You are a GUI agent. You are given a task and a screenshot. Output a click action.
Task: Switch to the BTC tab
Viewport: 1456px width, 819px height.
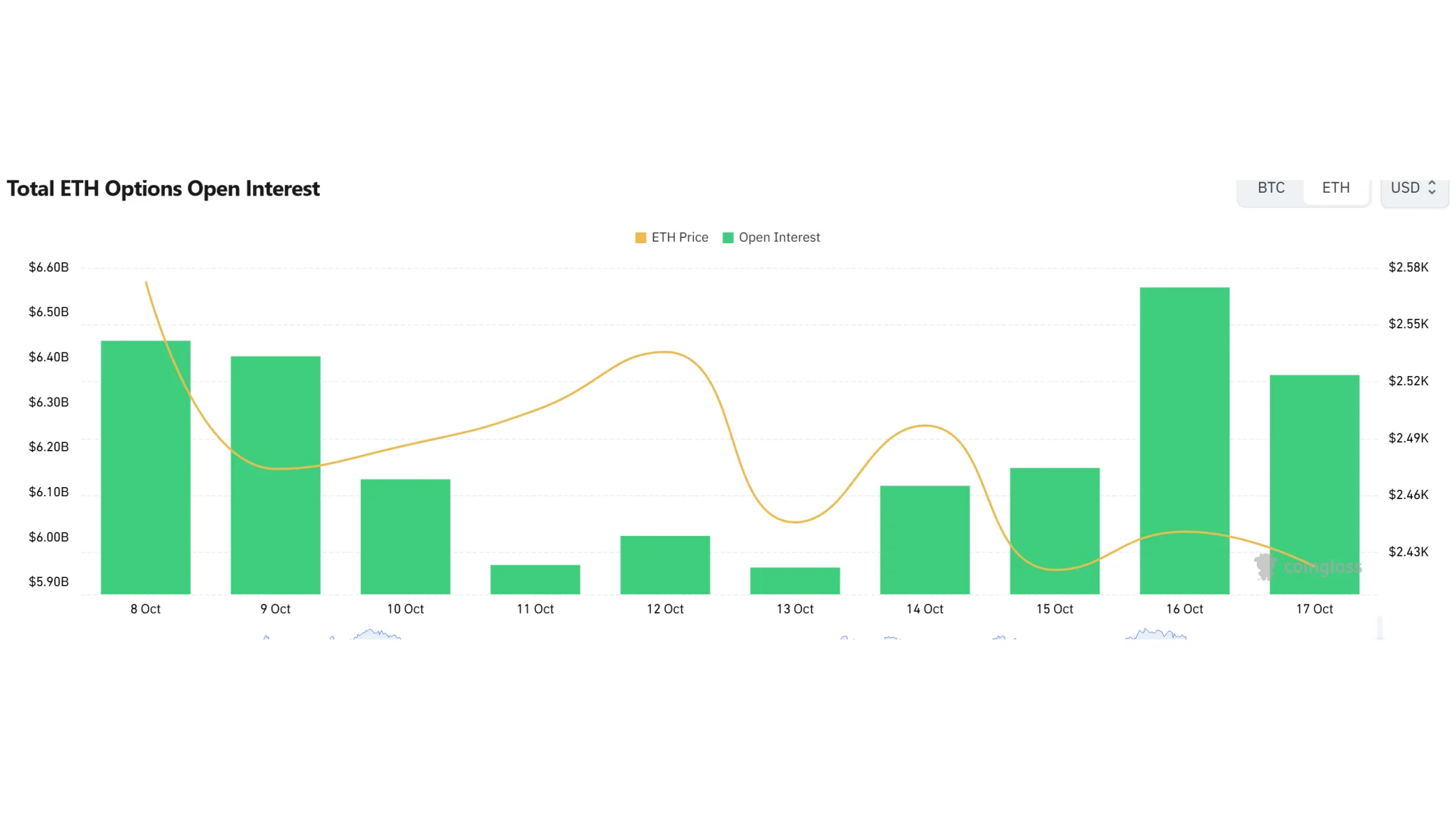coord(1271,188)
